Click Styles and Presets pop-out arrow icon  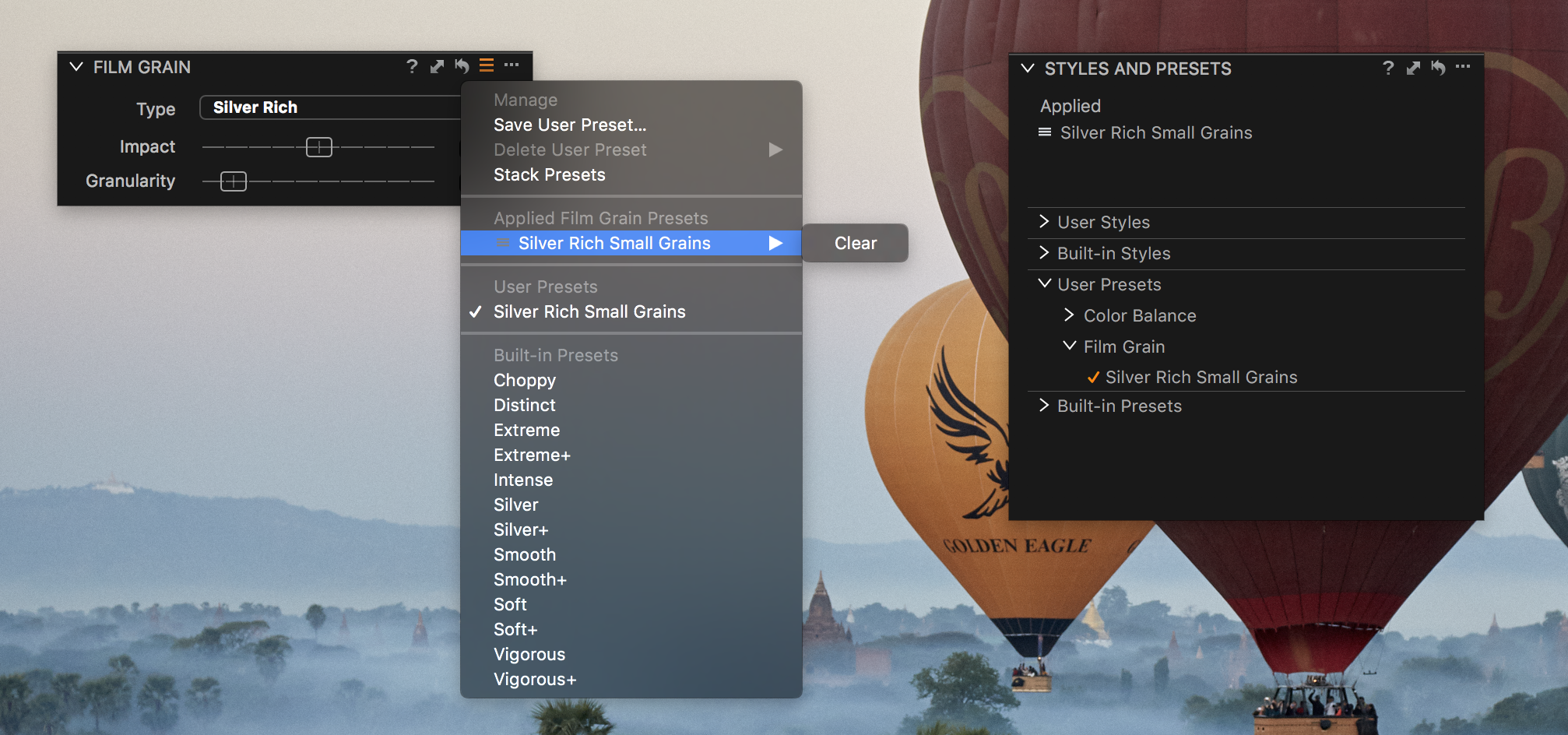click(x=1413, y=69)
